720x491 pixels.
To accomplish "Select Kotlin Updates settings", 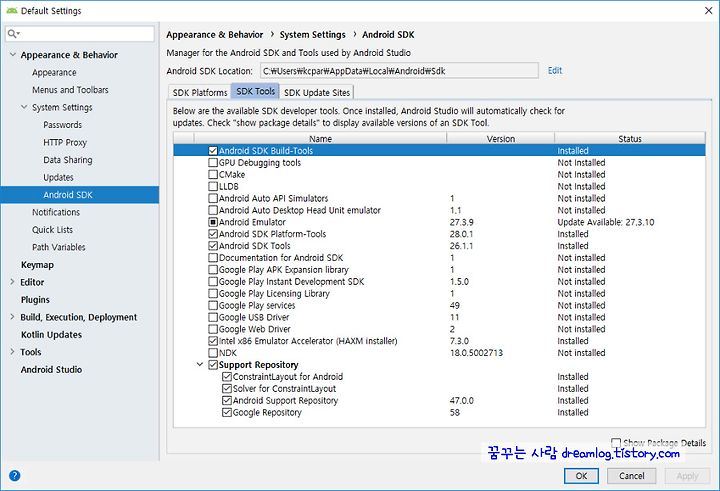I will (51, 334).
